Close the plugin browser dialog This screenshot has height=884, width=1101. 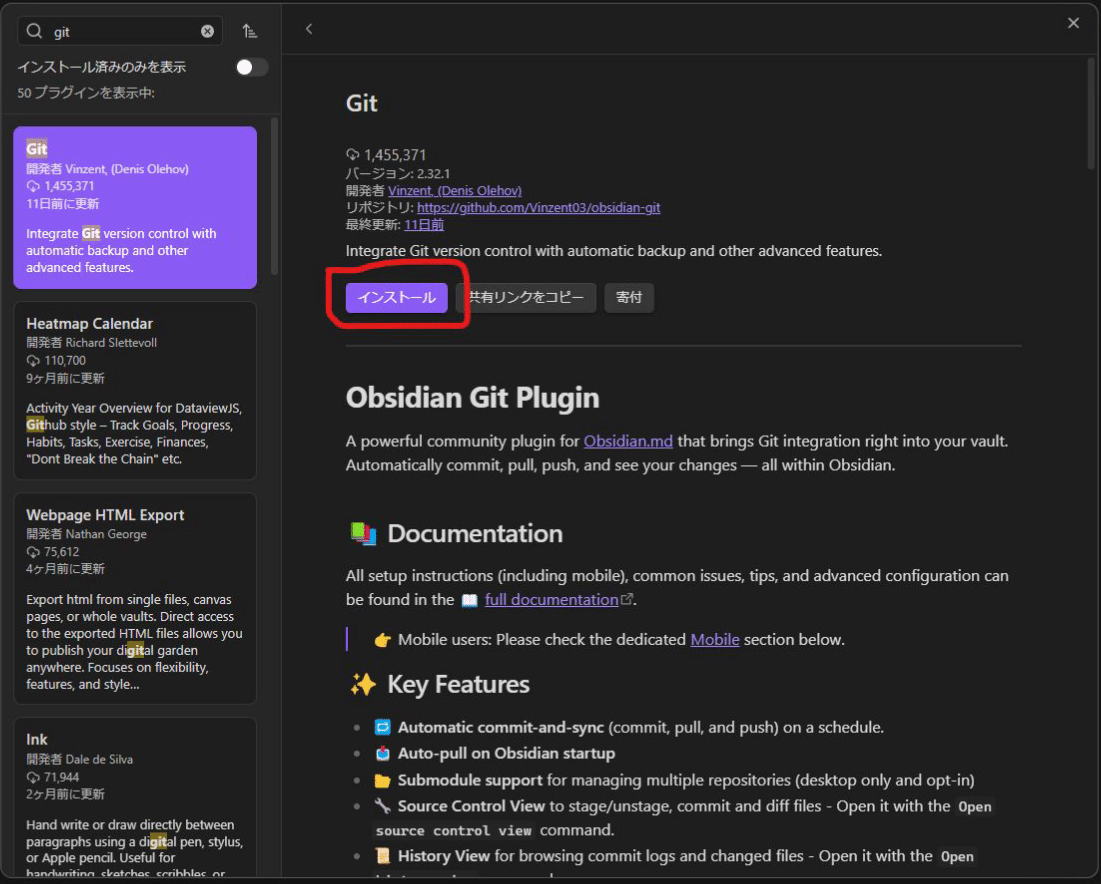click(1073, 23)
